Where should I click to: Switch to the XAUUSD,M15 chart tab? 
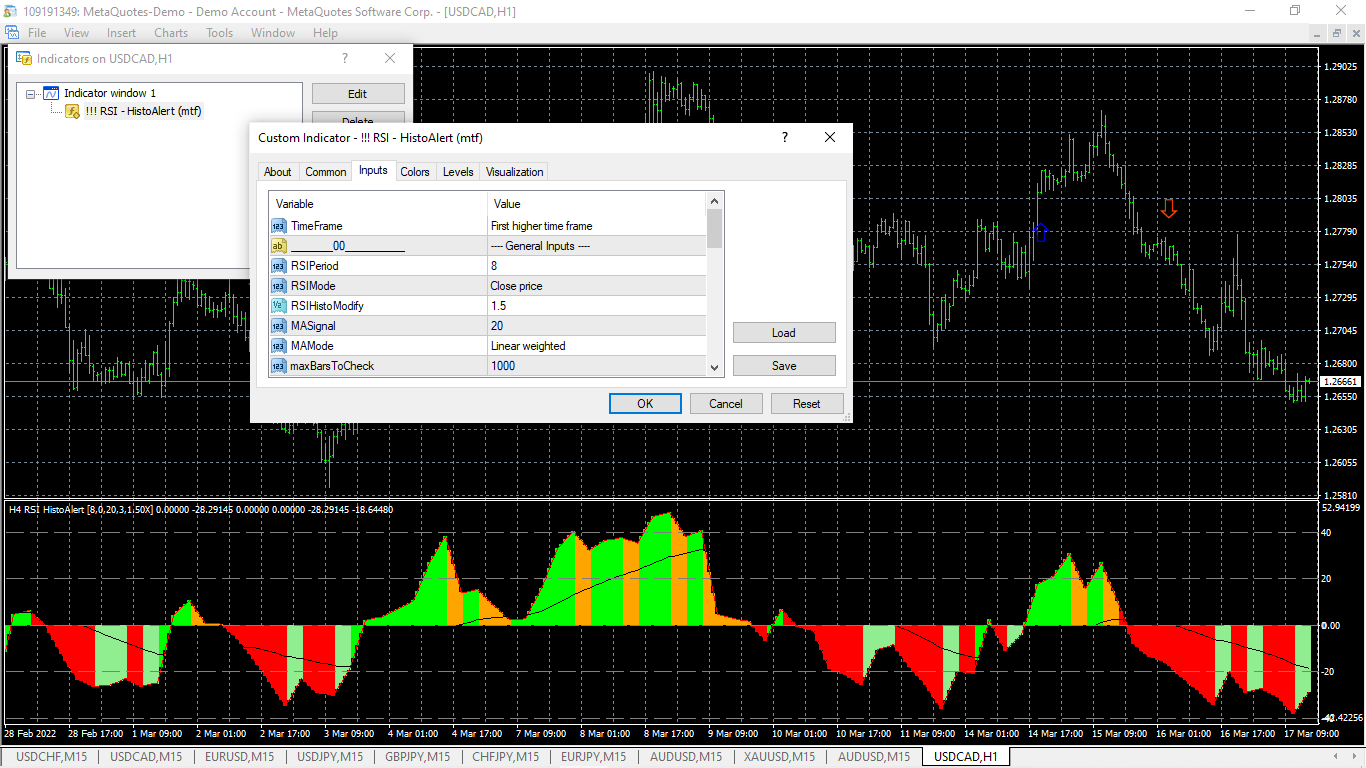(778, 757)
